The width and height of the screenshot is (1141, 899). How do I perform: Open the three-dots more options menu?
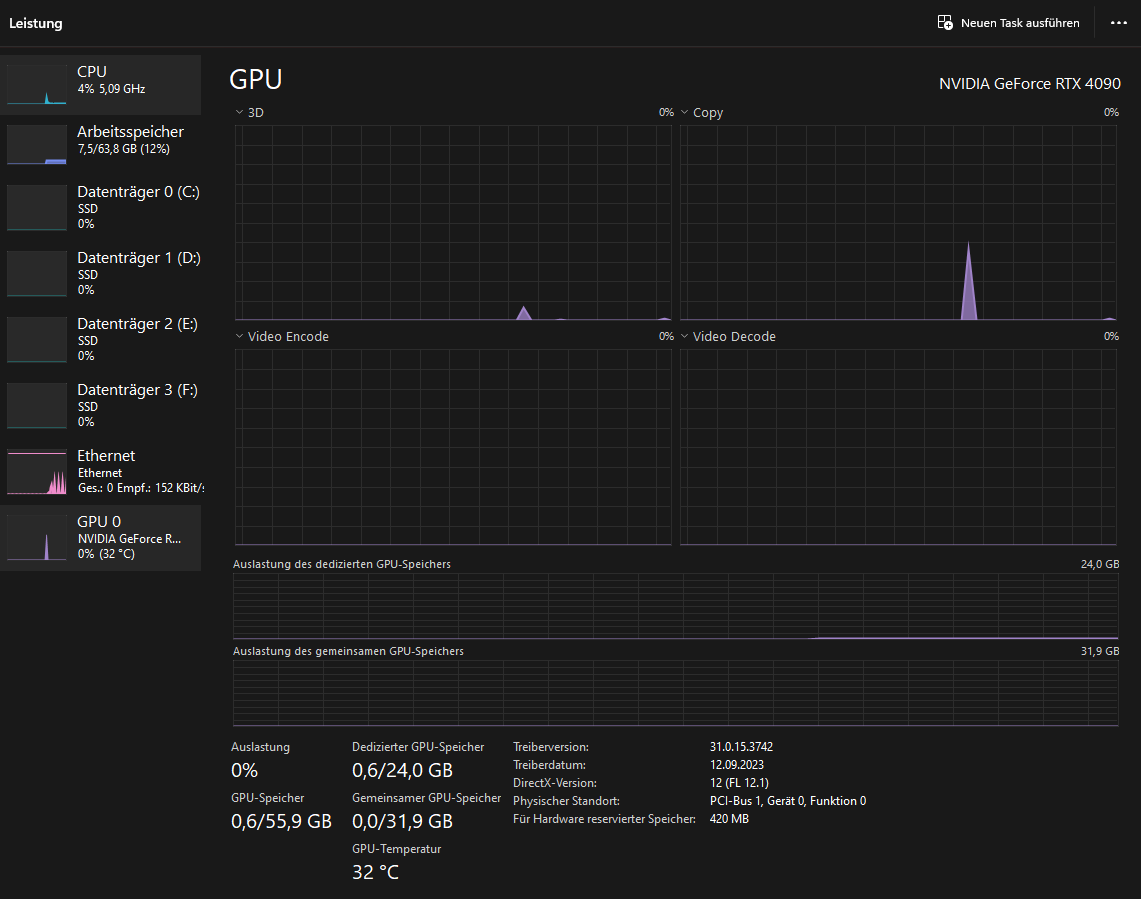click(x=1118, y=23)
